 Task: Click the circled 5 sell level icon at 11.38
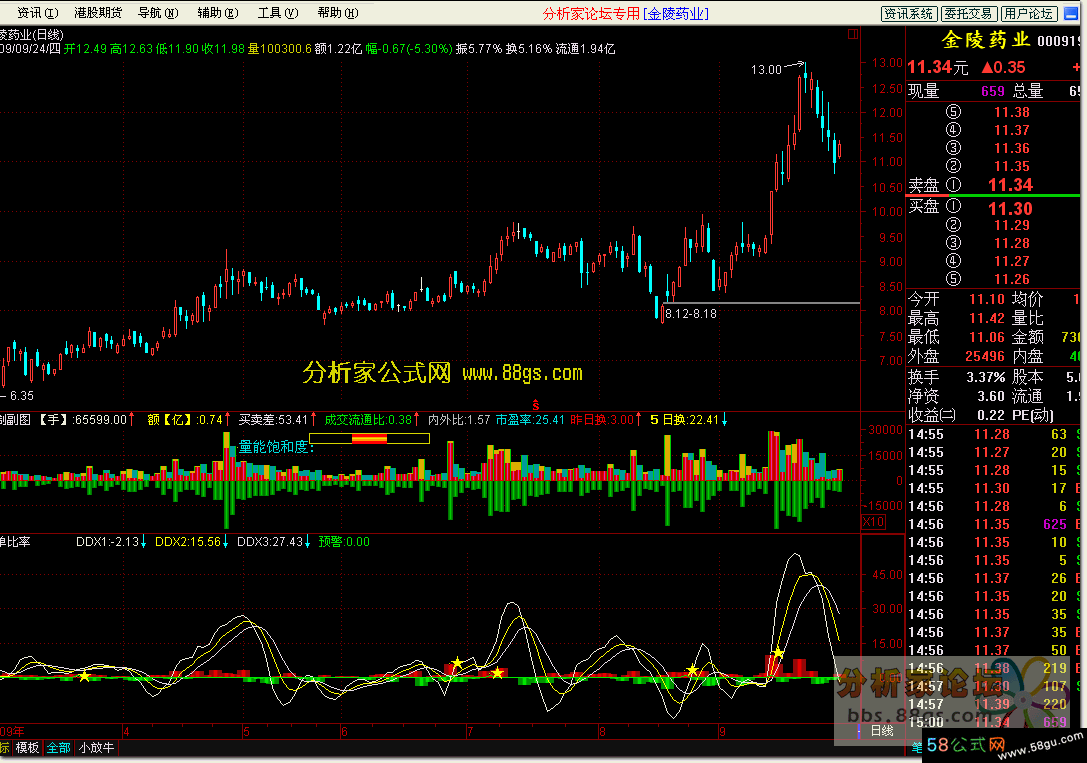pos(953,112)
